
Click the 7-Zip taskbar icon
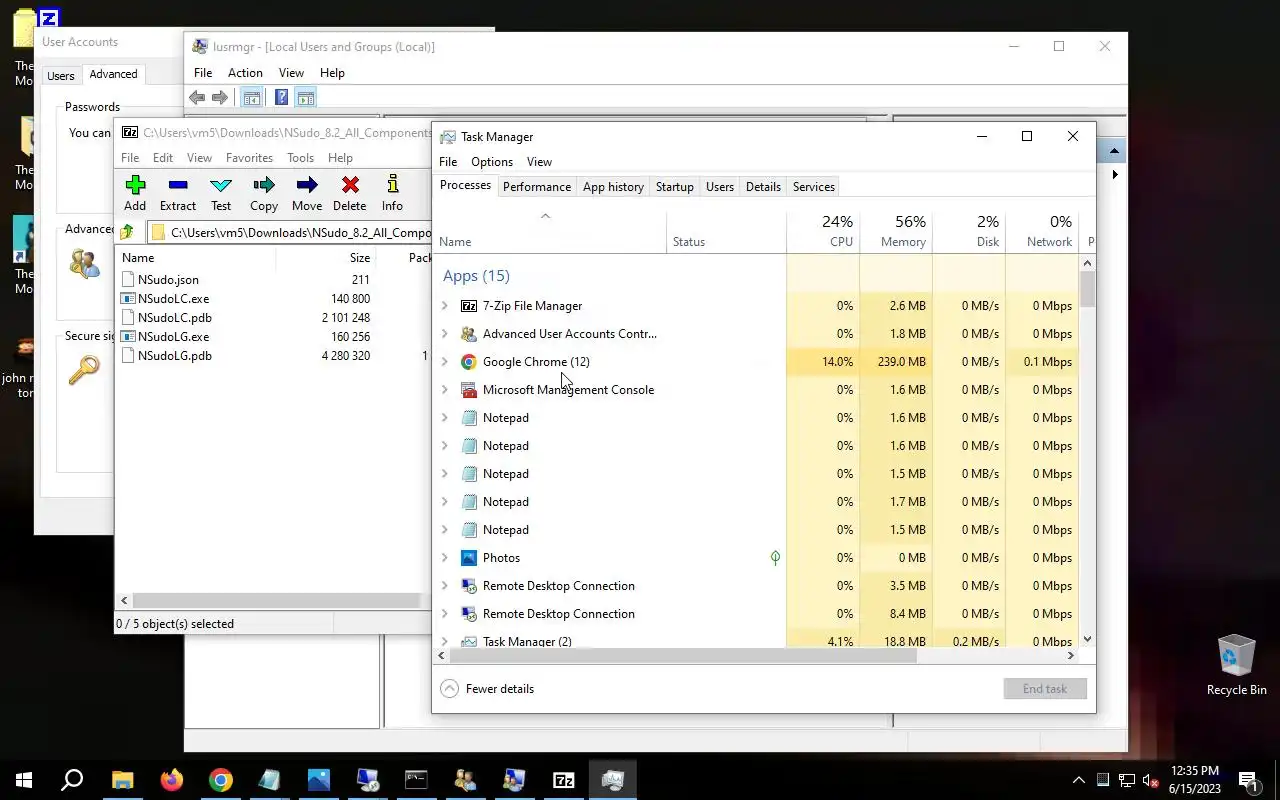[564, 780]
